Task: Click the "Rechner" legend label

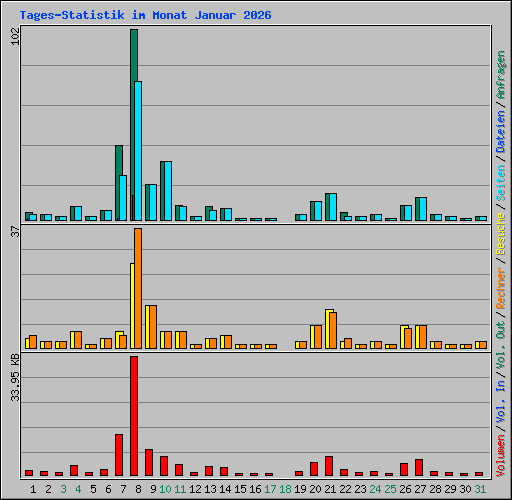Action: click(501, 288)
